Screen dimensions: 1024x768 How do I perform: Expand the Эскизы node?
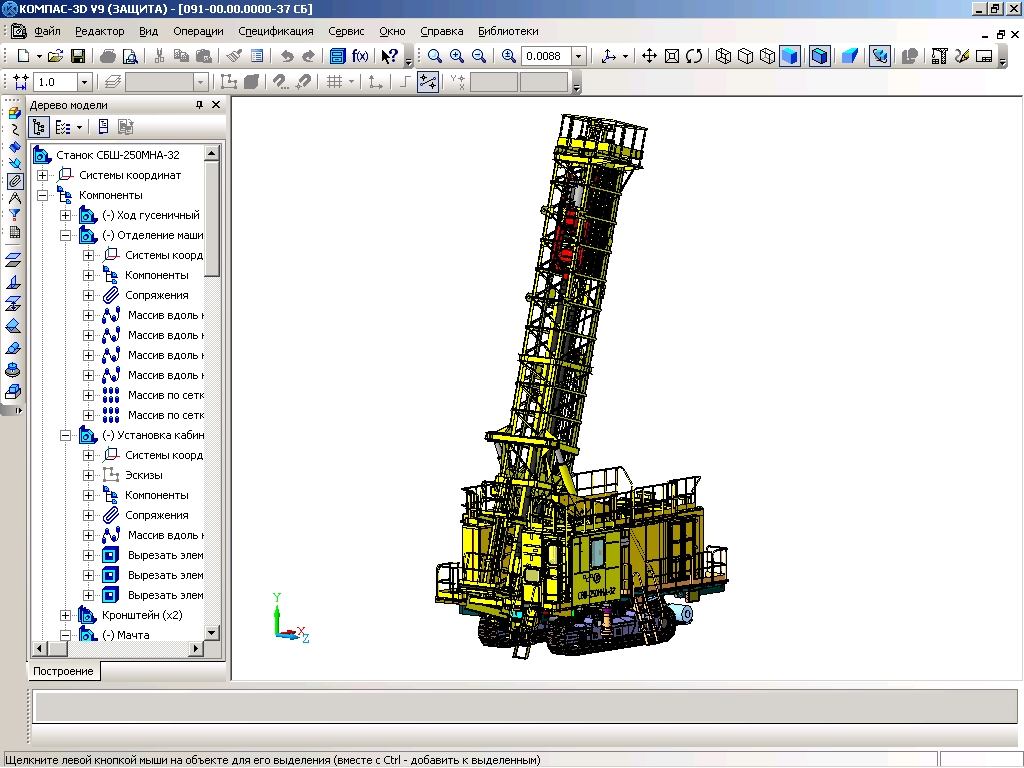[89, 475]
